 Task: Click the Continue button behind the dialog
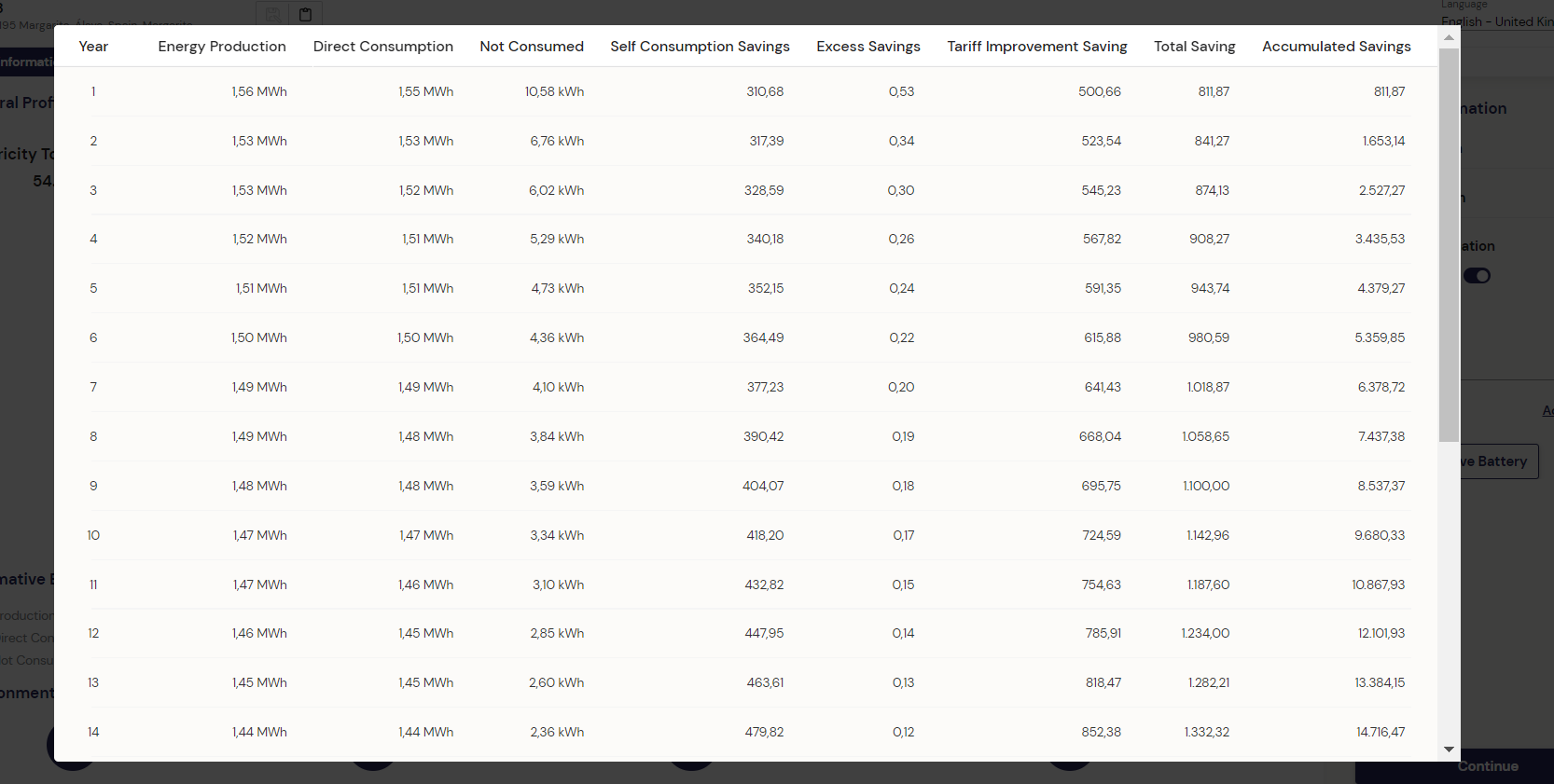[1488, 766]
